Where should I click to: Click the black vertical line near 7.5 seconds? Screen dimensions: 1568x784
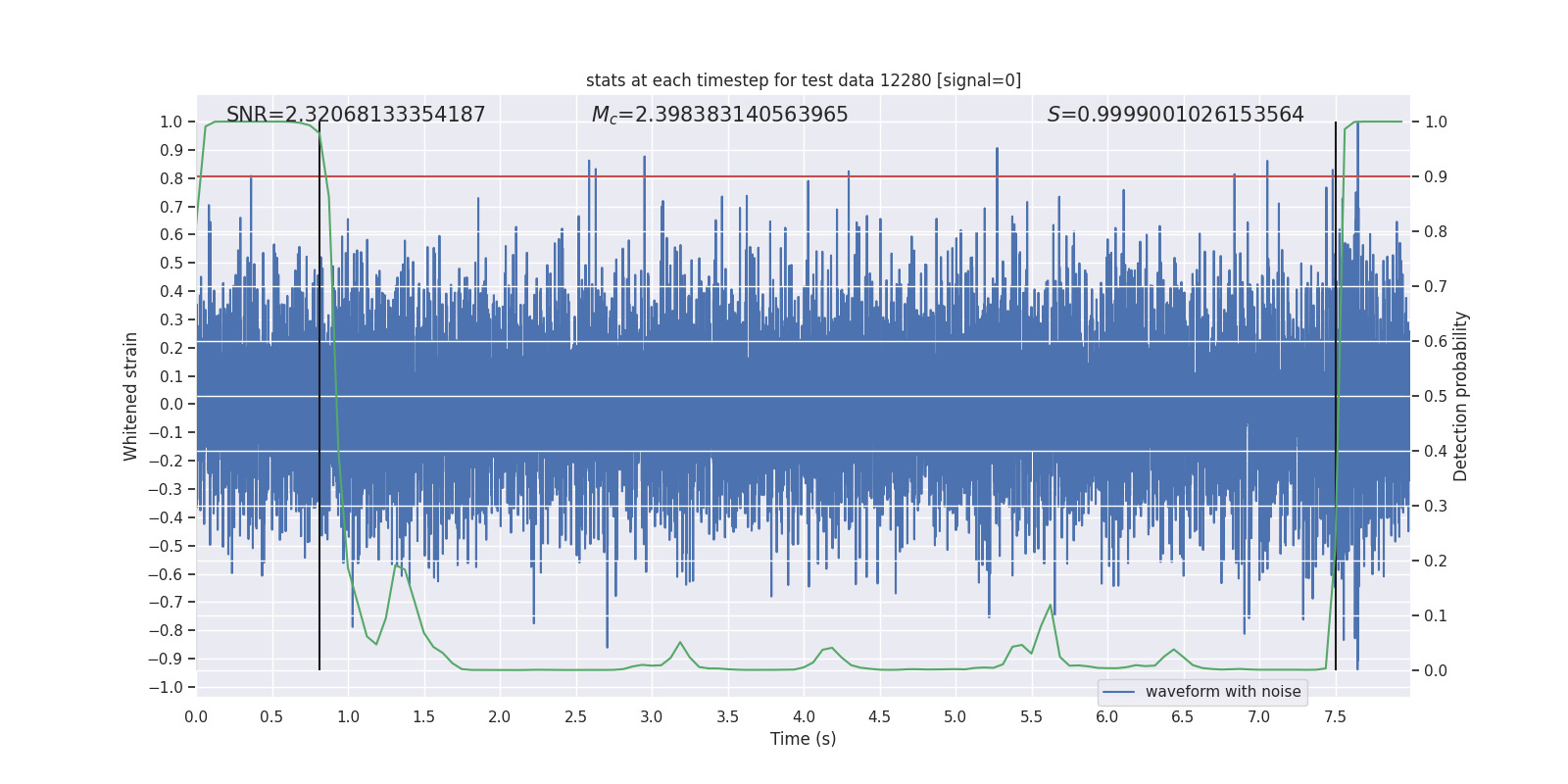click(x=1336, y=396)
